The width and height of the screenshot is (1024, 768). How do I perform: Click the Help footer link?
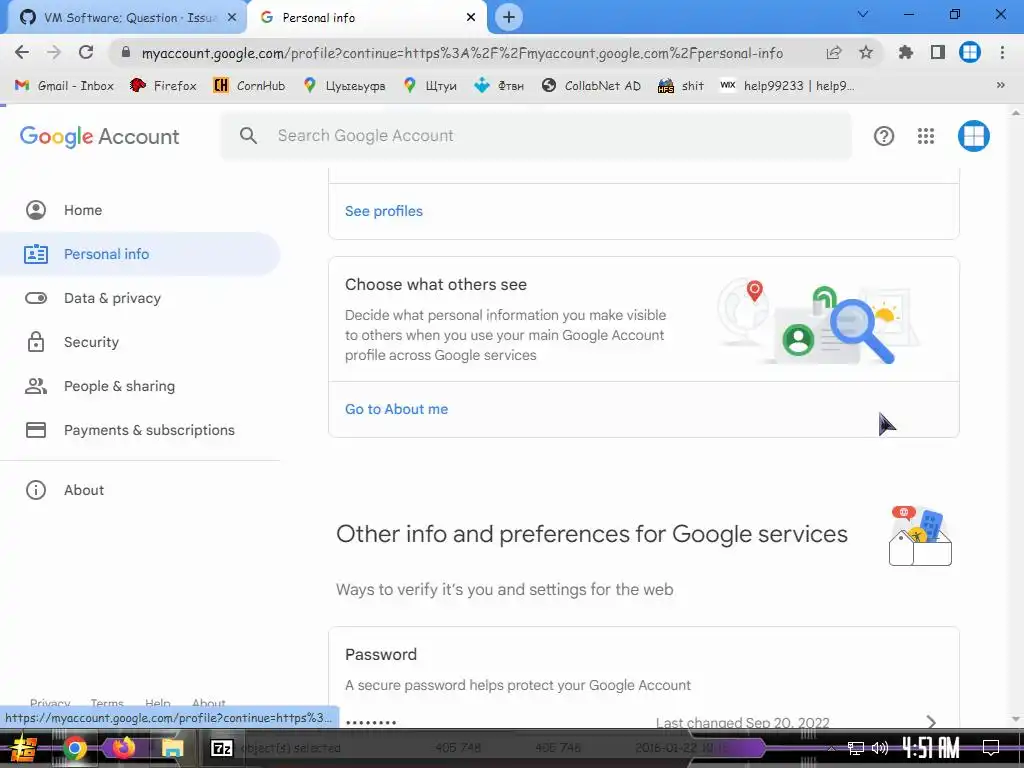pos(157,703)
